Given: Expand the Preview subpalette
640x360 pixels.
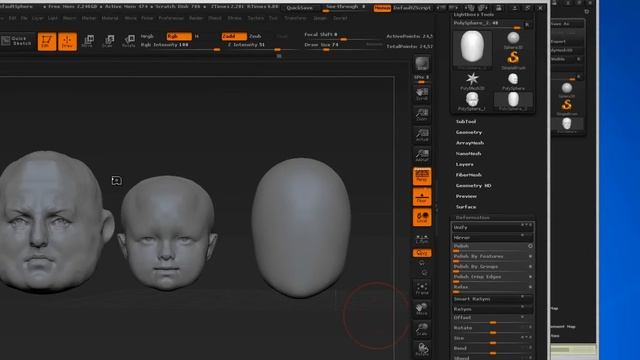Looking at the screenshot, I should point(466,196).
